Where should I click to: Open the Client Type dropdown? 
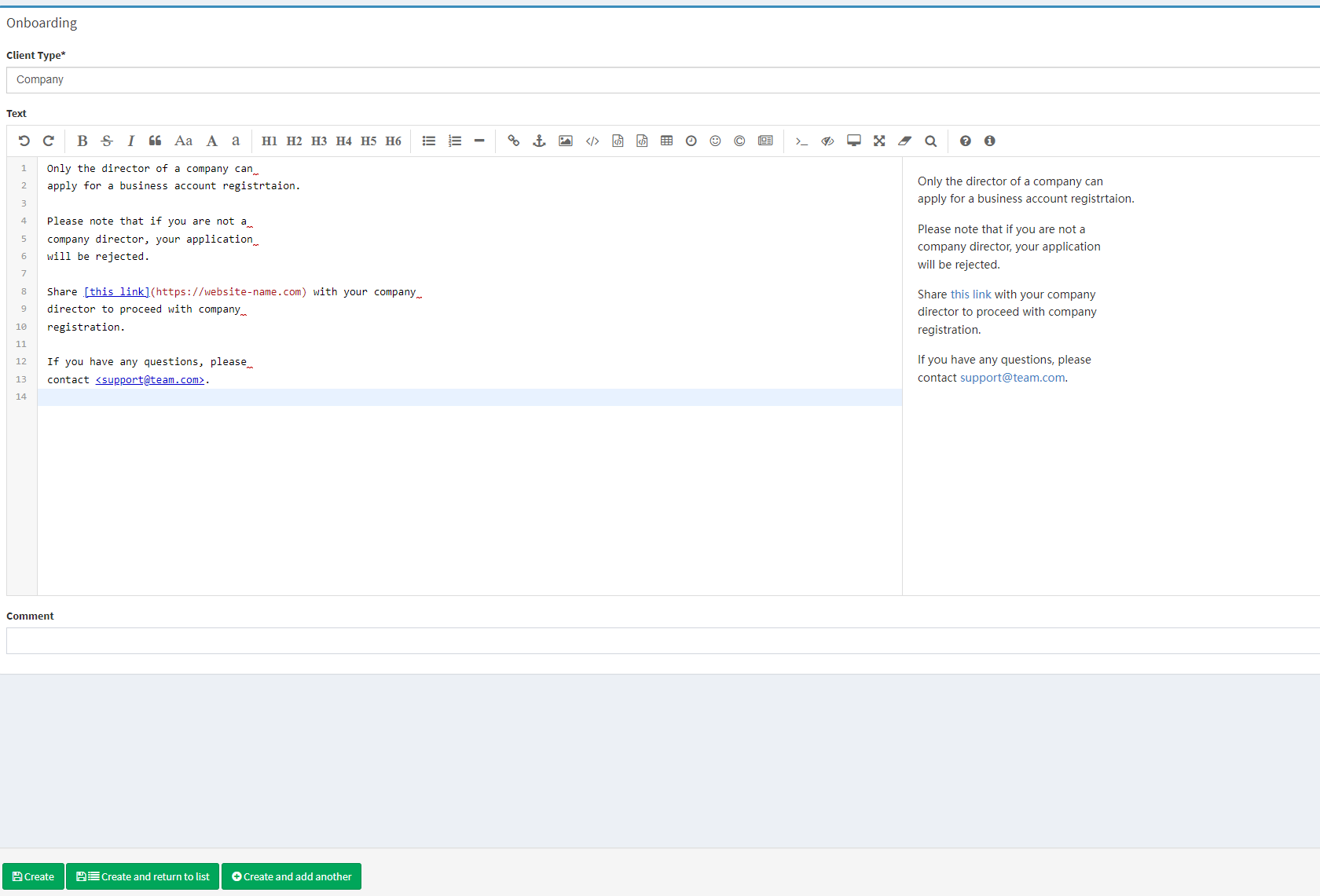(x=660, y=80)
